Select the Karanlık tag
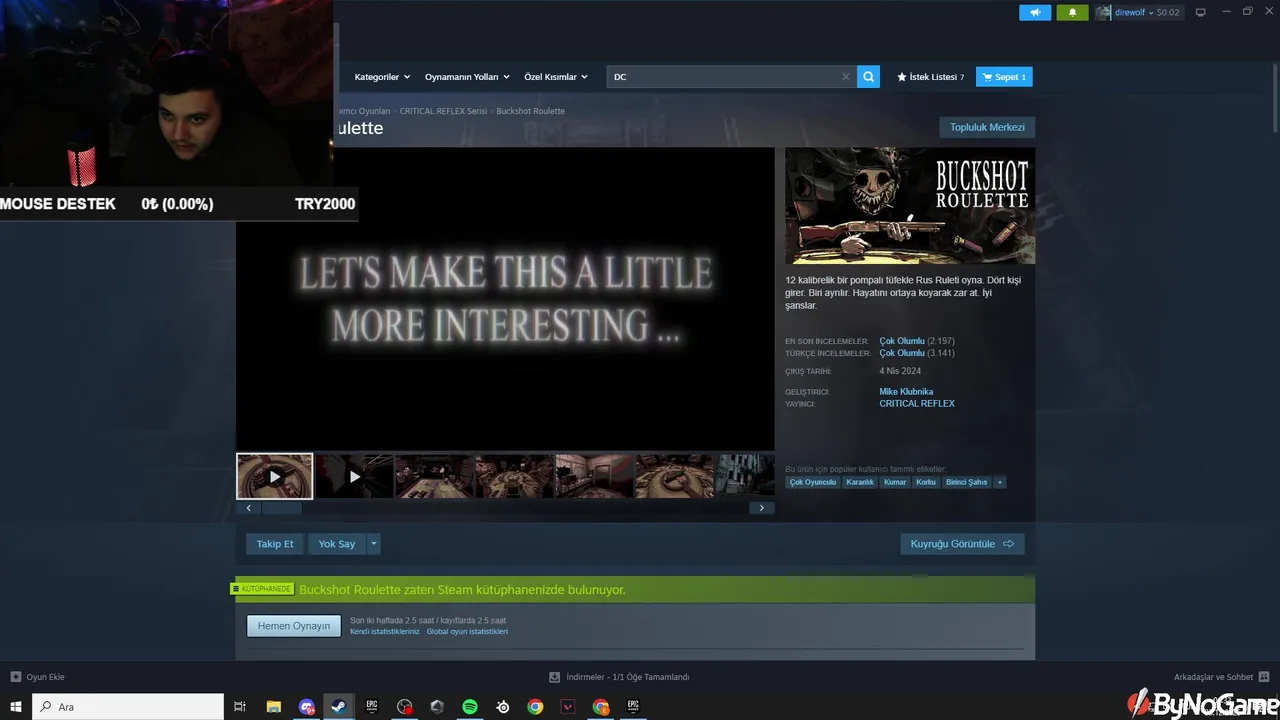Image resolution: width=1280 pixels, height=720 pixels. [x=860, y=482]
